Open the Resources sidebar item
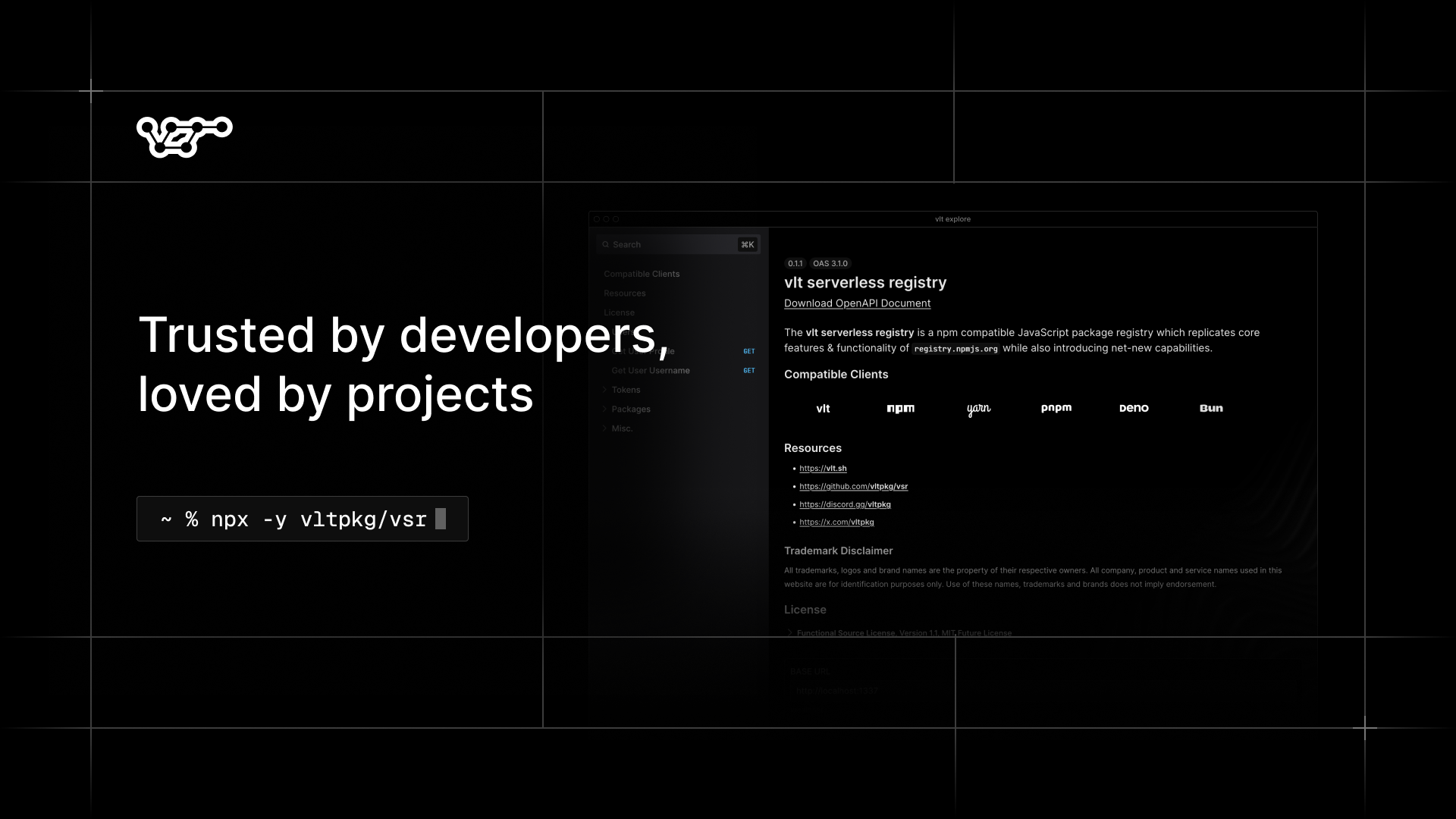The image size is (1456, 819). tap(624, 293)
